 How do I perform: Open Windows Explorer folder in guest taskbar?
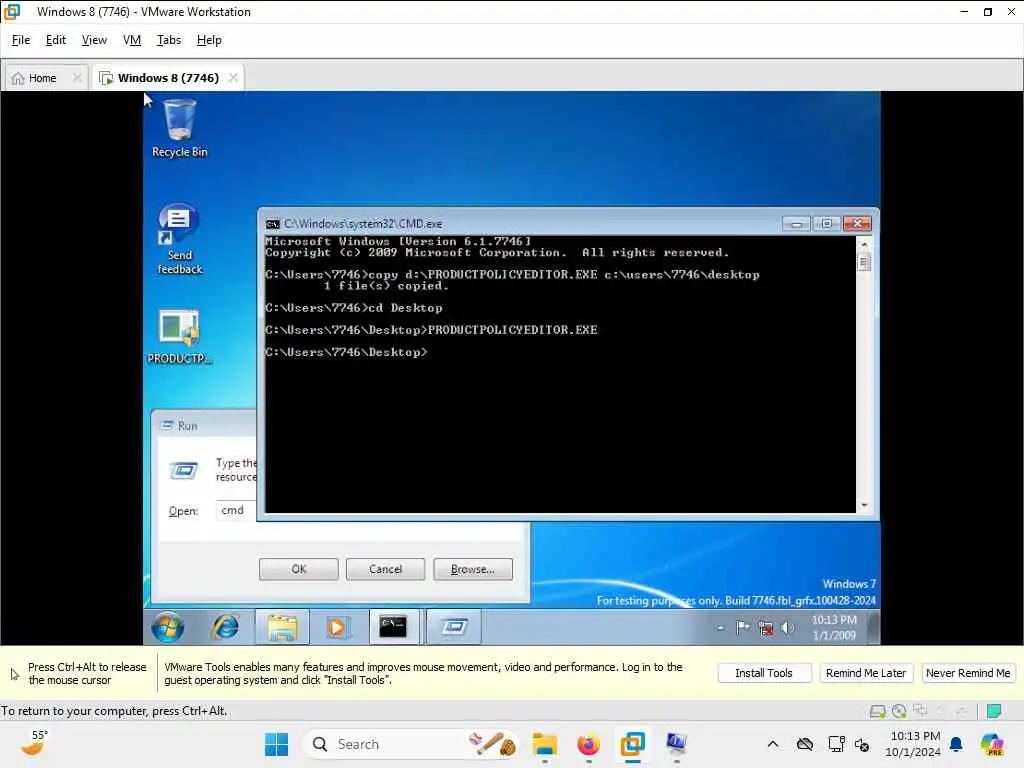(x=282, y=628)
